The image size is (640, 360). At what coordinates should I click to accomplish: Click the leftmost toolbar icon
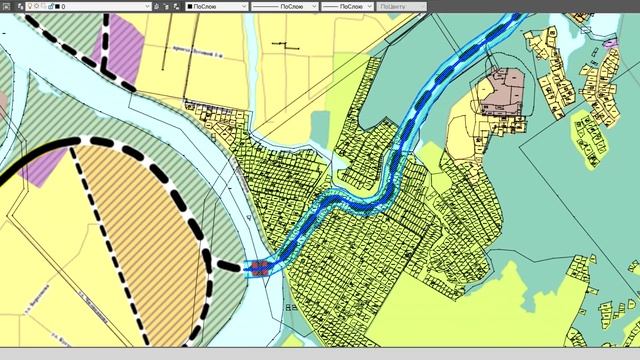(7, 7)
